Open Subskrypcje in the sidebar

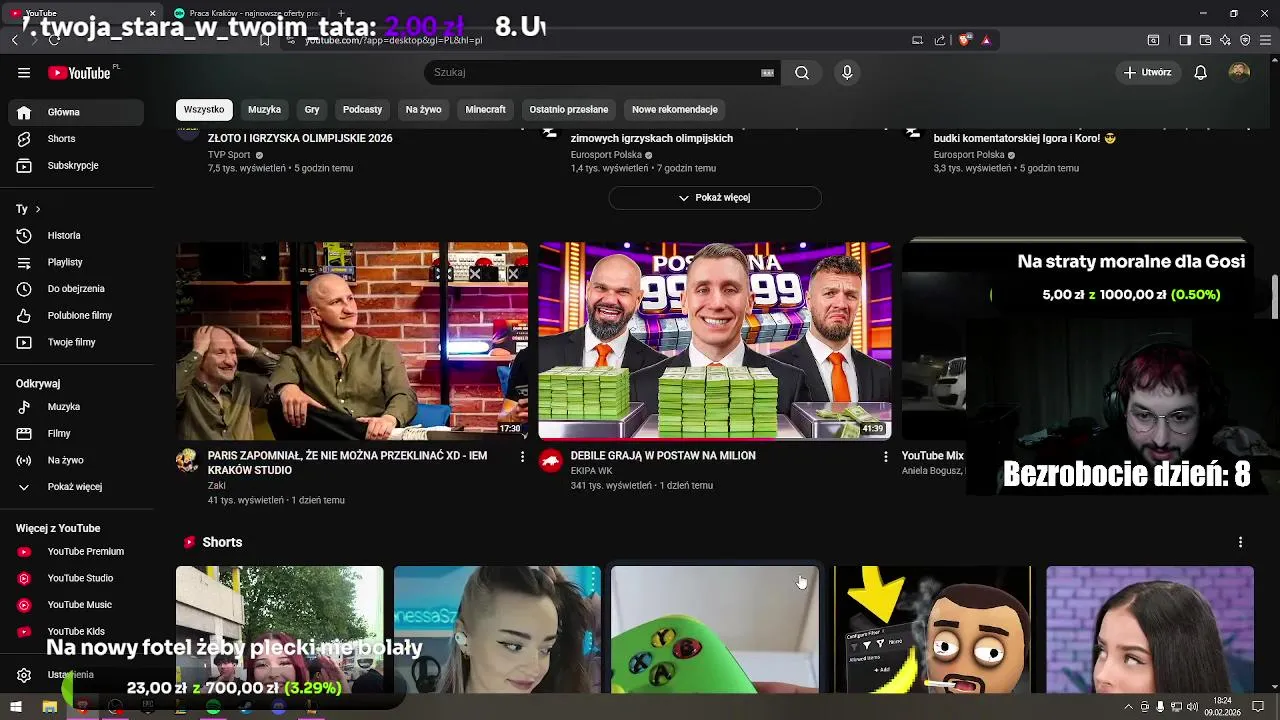pos(77,165)
